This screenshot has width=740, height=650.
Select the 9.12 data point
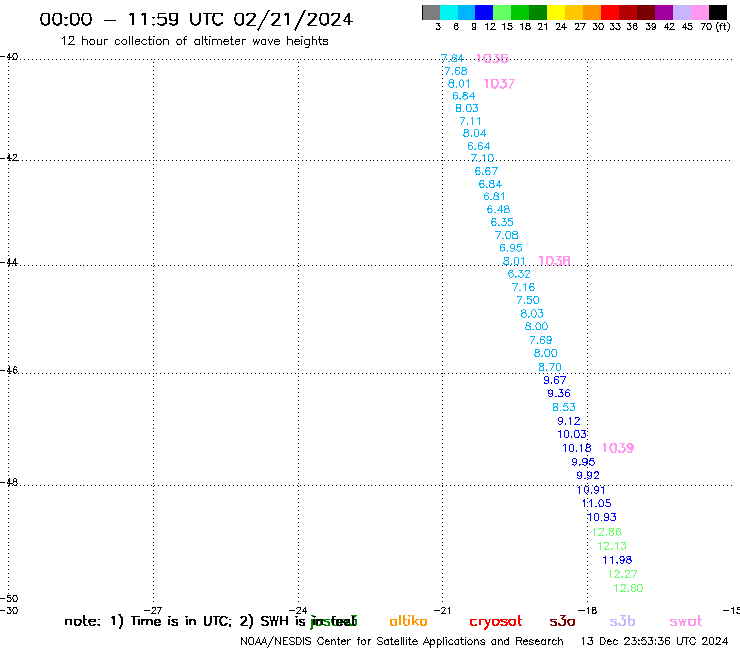pos(569,421)
